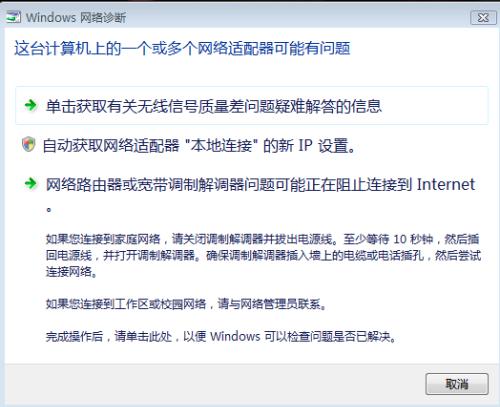Click the highlighted option box around wireless signal help
Screen dimensions: 500x407
point(252,106)
